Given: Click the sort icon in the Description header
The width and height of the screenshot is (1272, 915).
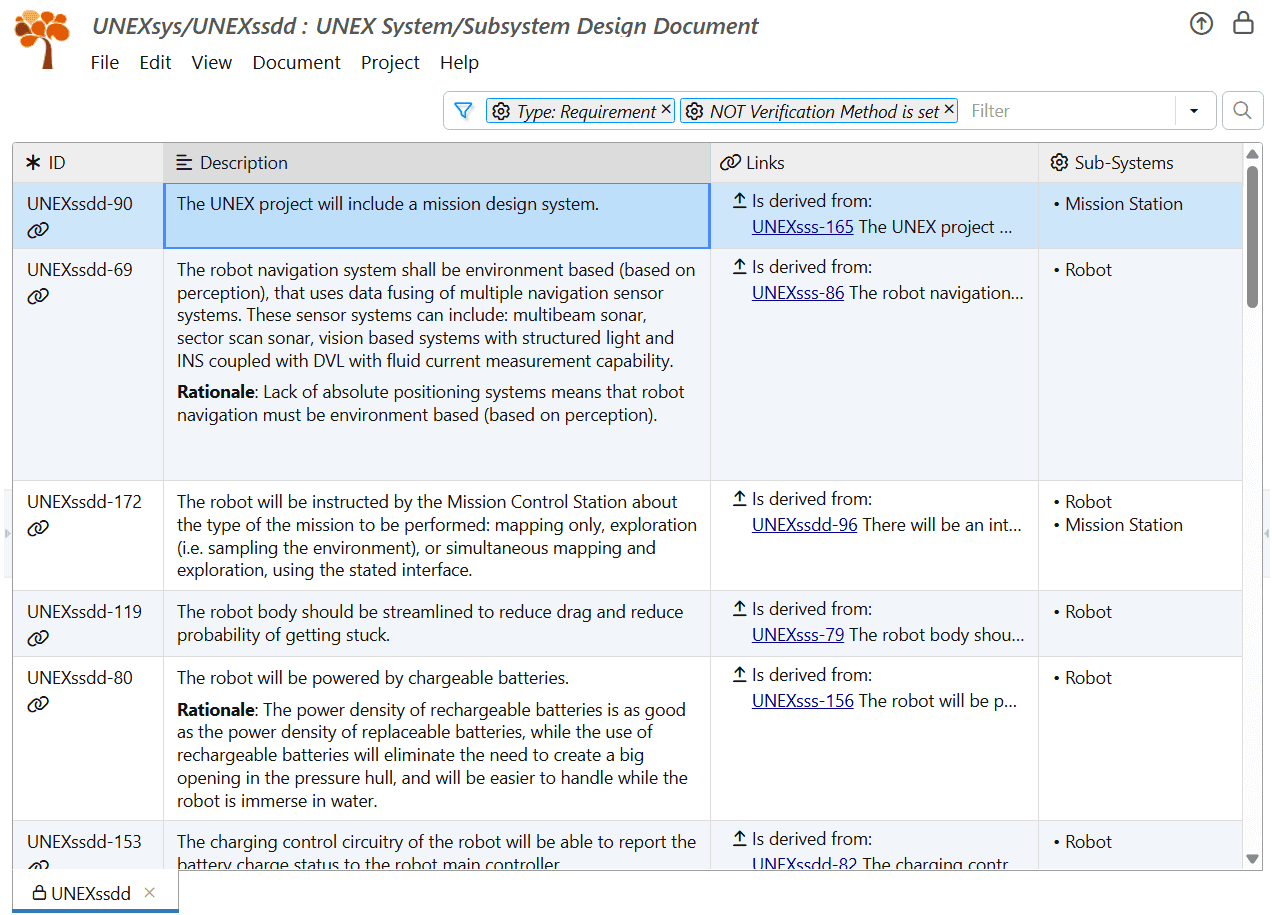Looking at the screenshot, I should (182, 162).
